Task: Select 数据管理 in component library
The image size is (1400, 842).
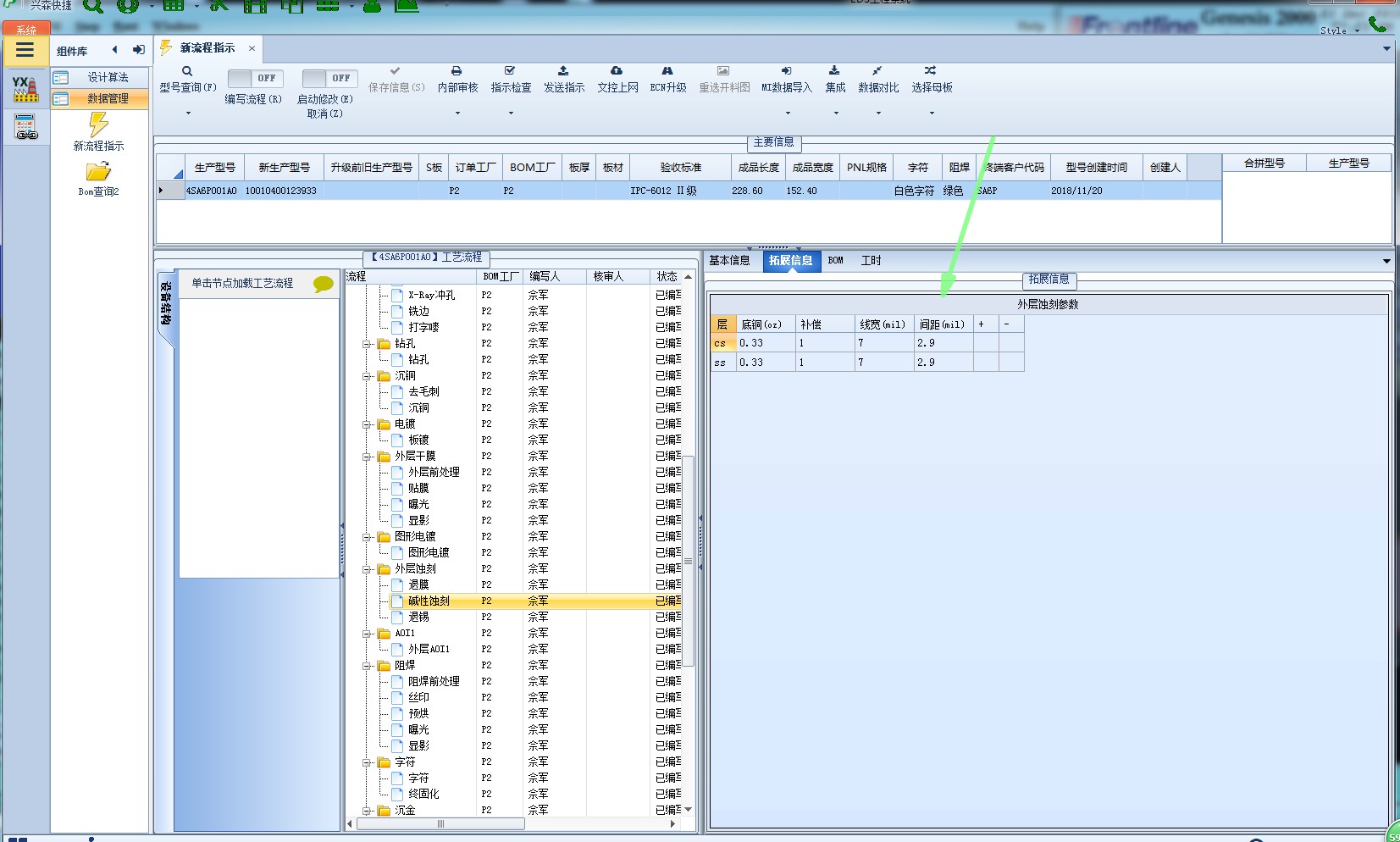Action: (x=100, y=99)
